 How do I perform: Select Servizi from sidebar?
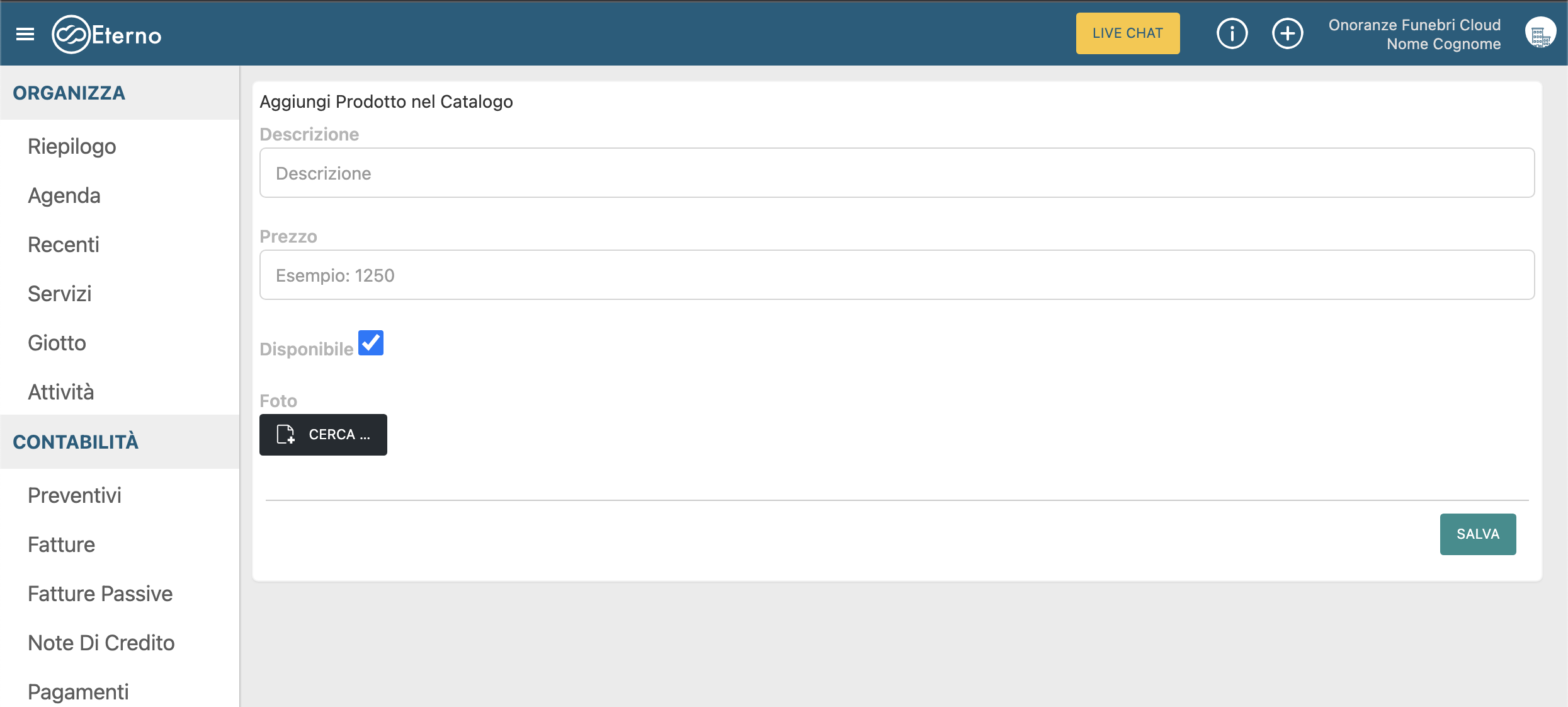(x=60, y=294)
